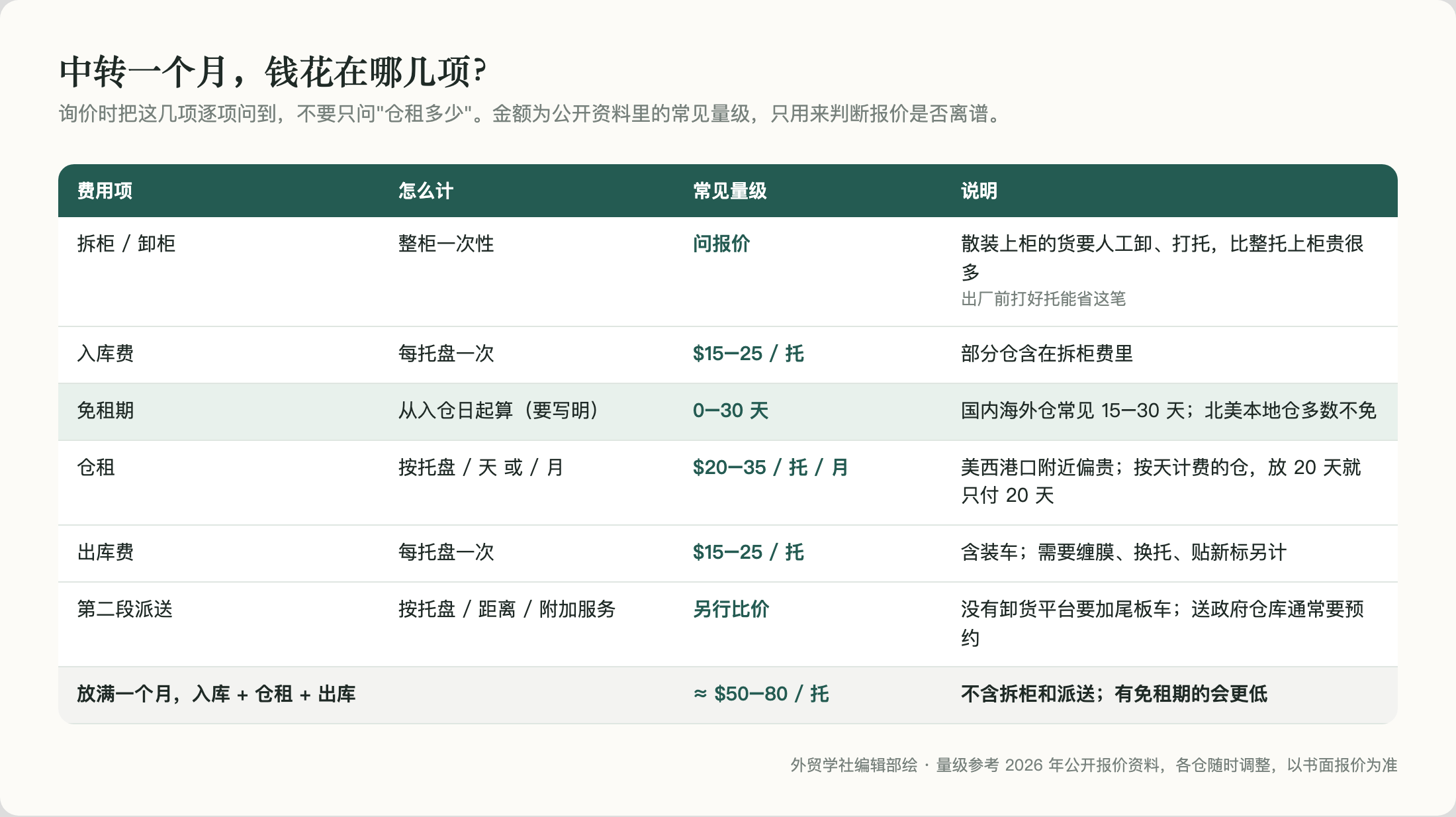This screenshot has height=817, width=1456.
Task: Select the '仓租' row label
Action: pos(96,467)
